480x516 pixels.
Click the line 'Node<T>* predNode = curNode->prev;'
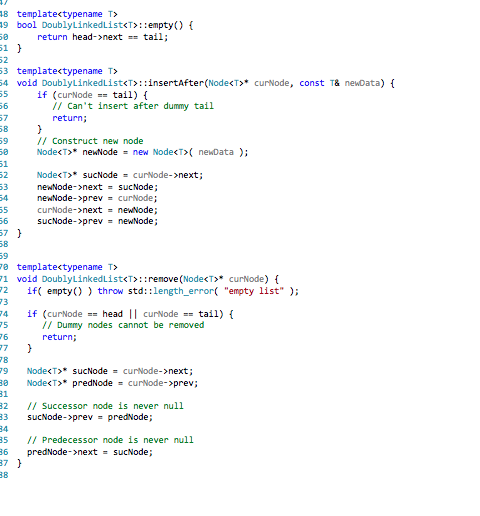coord(112,383)
